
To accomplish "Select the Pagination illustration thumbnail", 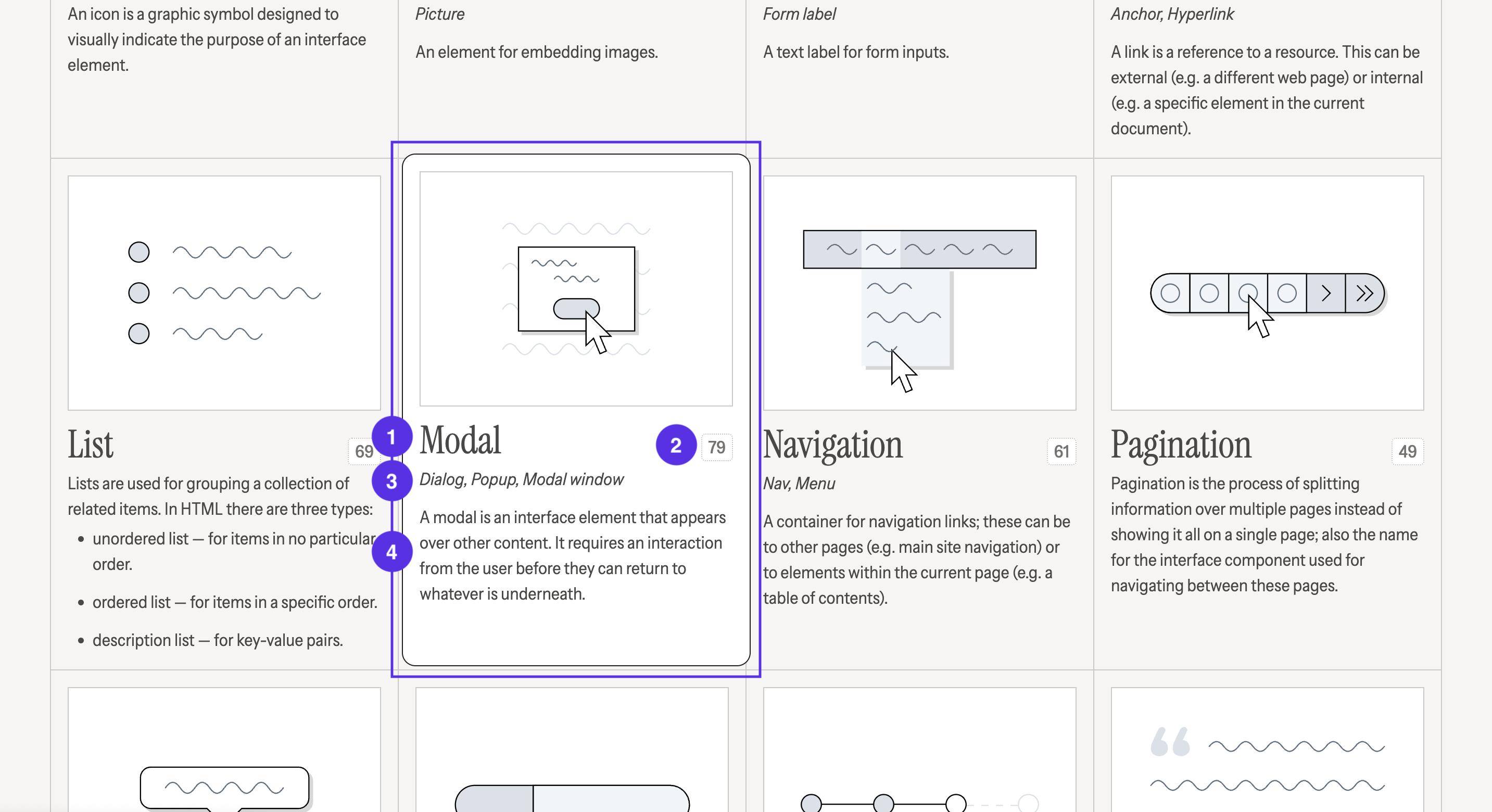I will pos(1267,293).
